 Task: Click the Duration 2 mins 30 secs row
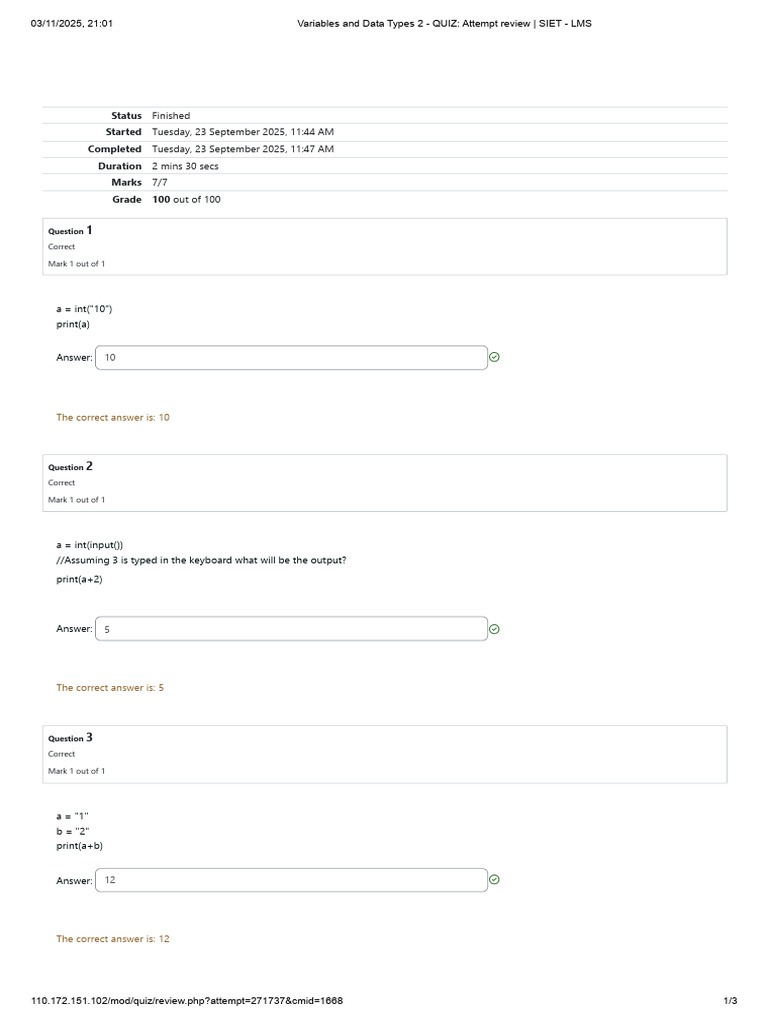click(x=385, y=166)
